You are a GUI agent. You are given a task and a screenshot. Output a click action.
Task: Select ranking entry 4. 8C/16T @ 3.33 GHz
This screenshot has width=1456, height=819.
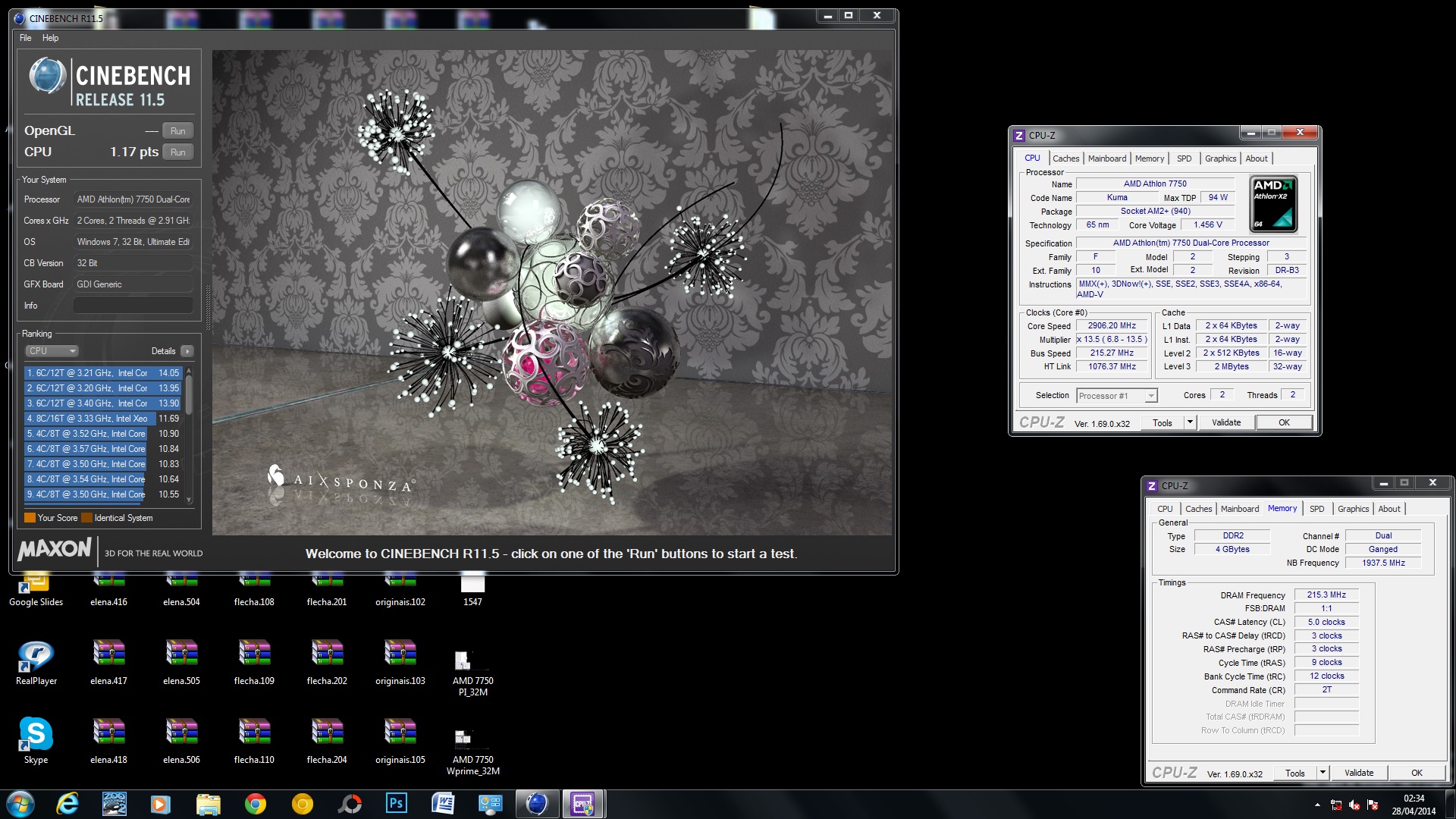pyautogui.click(x=103, y=419)
